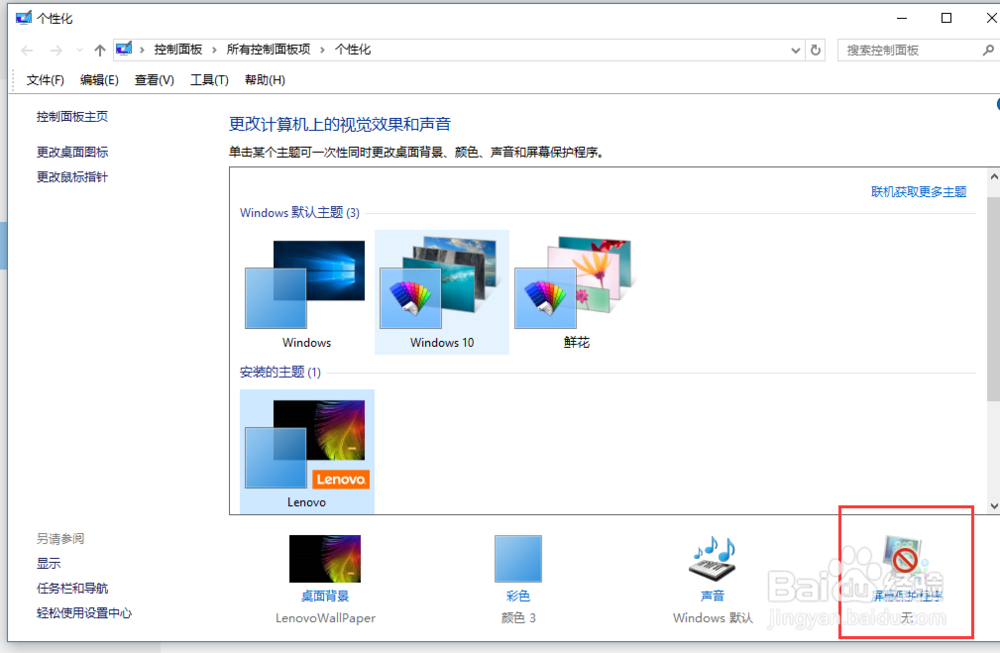
Task: Click 控制面板 breadcrumb in address bar
Action: click(x=178, y=50)
